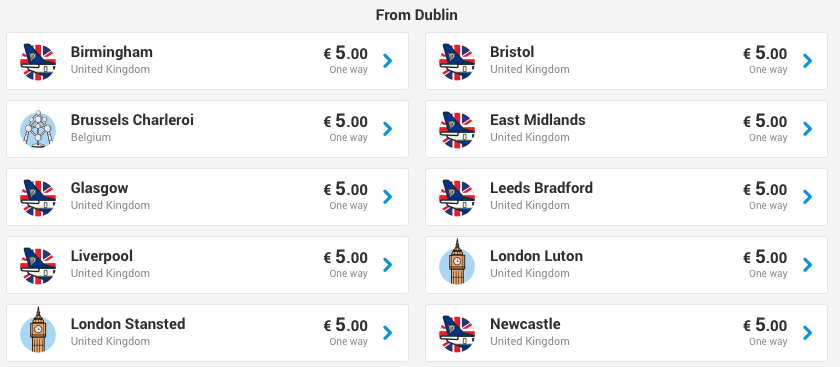Open Birmingham fare via blue chevron arrow
This screenshot has height=367, width=840.
[388, 61]
